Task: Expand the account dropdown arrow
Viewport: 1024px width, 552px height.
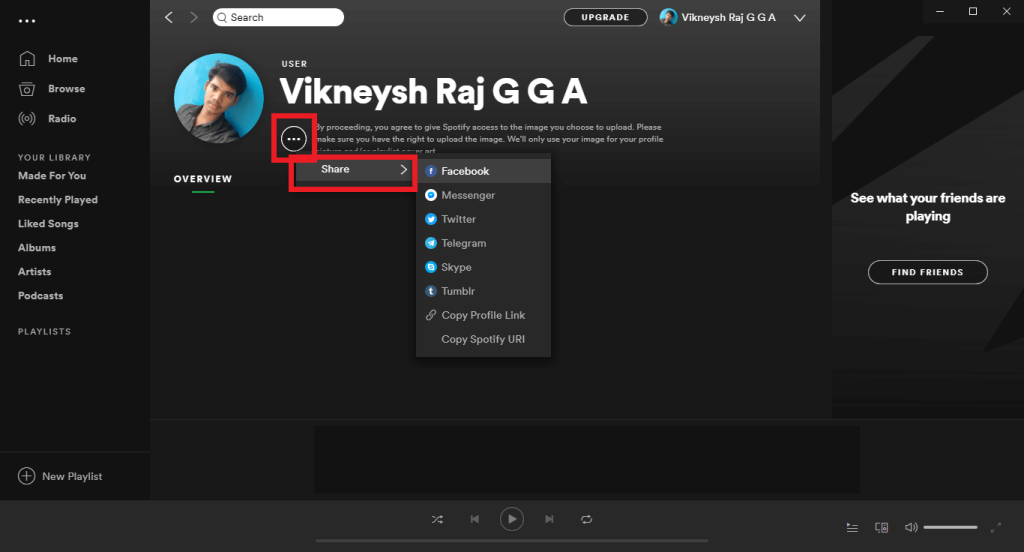Action: pyautogui.click(x=799, y=18)
